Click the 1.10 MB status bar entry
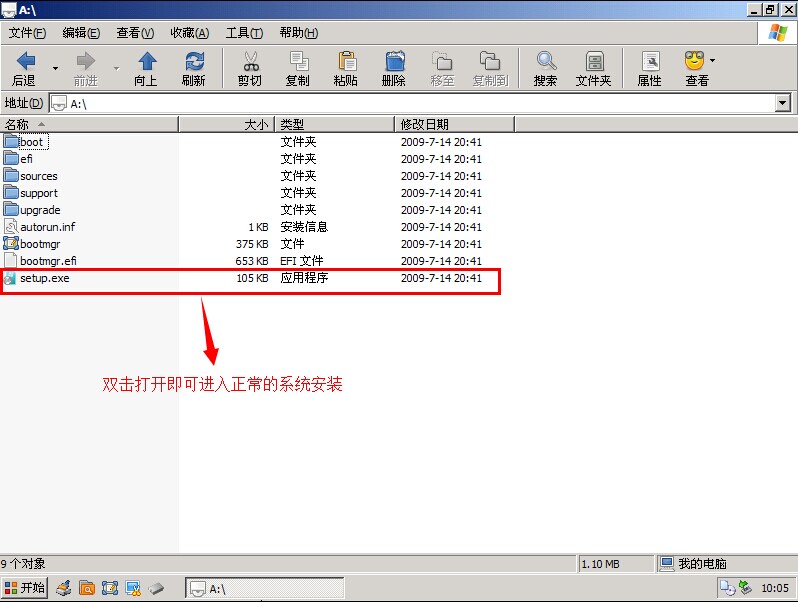The image size is (798, 602). point(601,564)
